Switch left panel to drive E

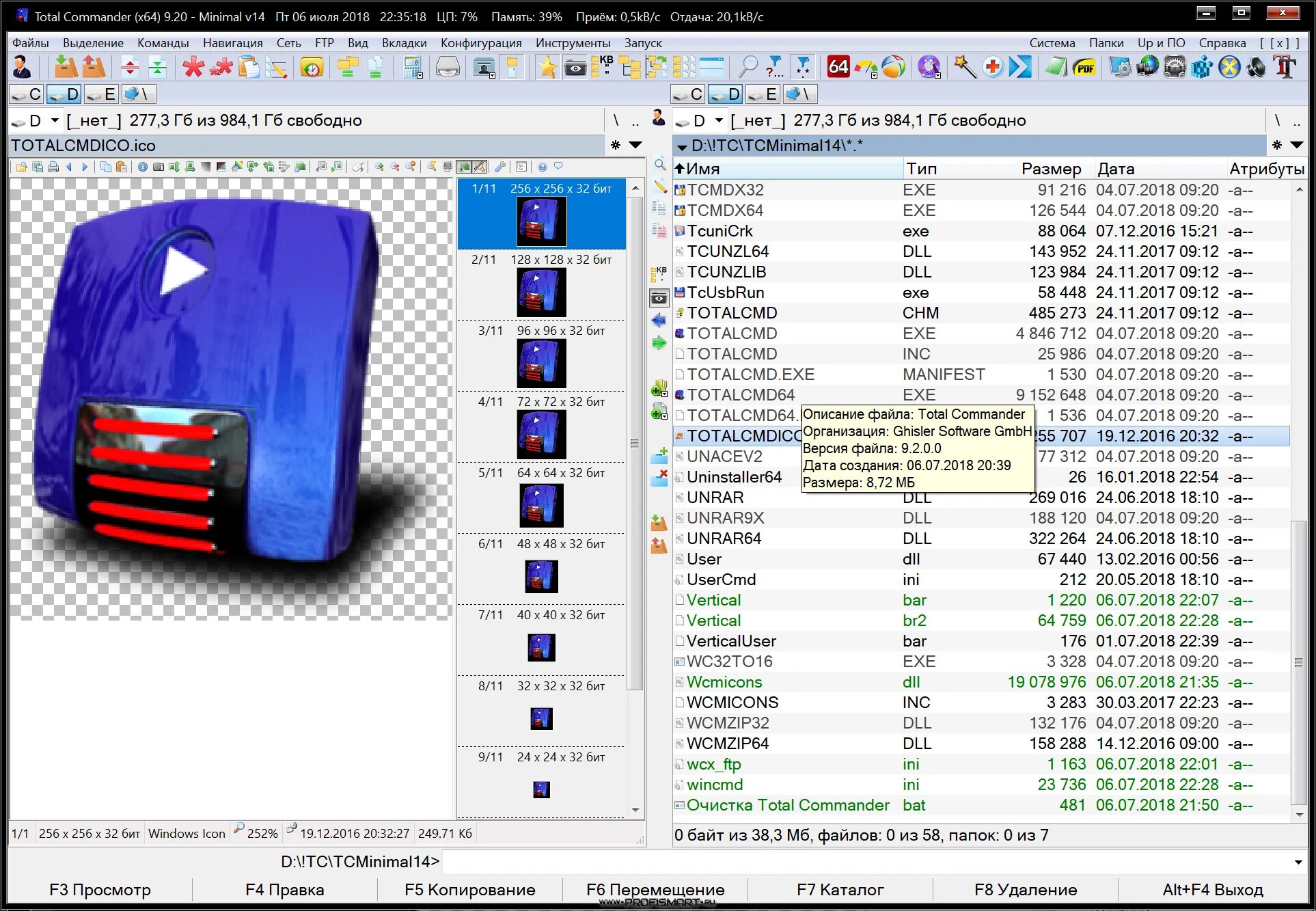pyautogui.click(x=101, y=94)
